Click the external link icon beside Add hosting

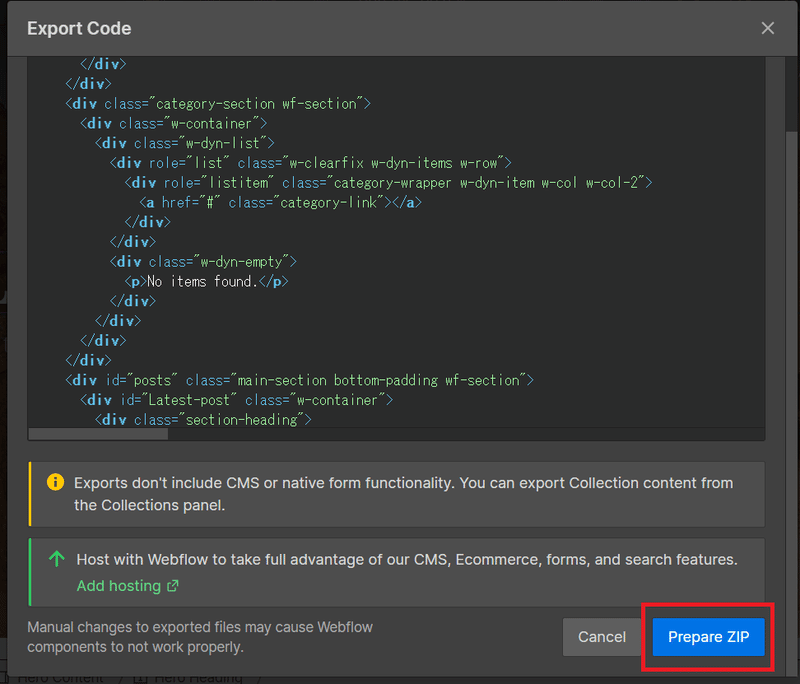pos(173,586)
